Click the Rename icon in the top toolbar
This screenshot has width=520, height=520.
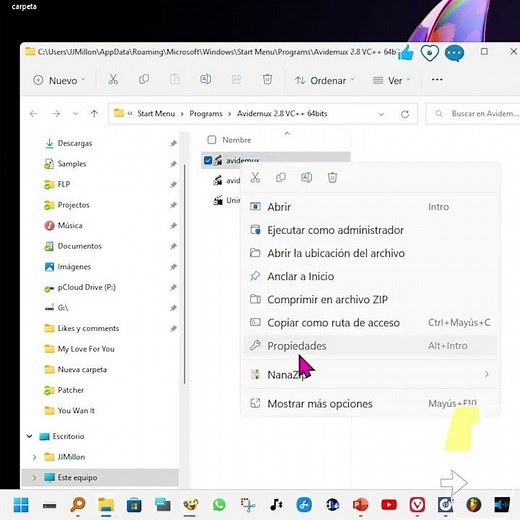click(x=205, y=80)
